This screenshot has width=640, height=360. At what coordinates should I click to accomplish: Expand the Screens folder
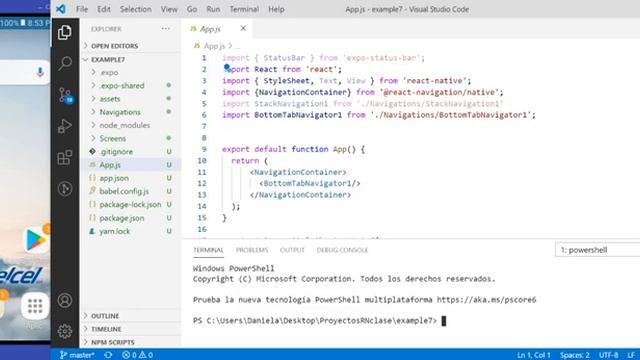pyautogui.click(x=131, y=138)
